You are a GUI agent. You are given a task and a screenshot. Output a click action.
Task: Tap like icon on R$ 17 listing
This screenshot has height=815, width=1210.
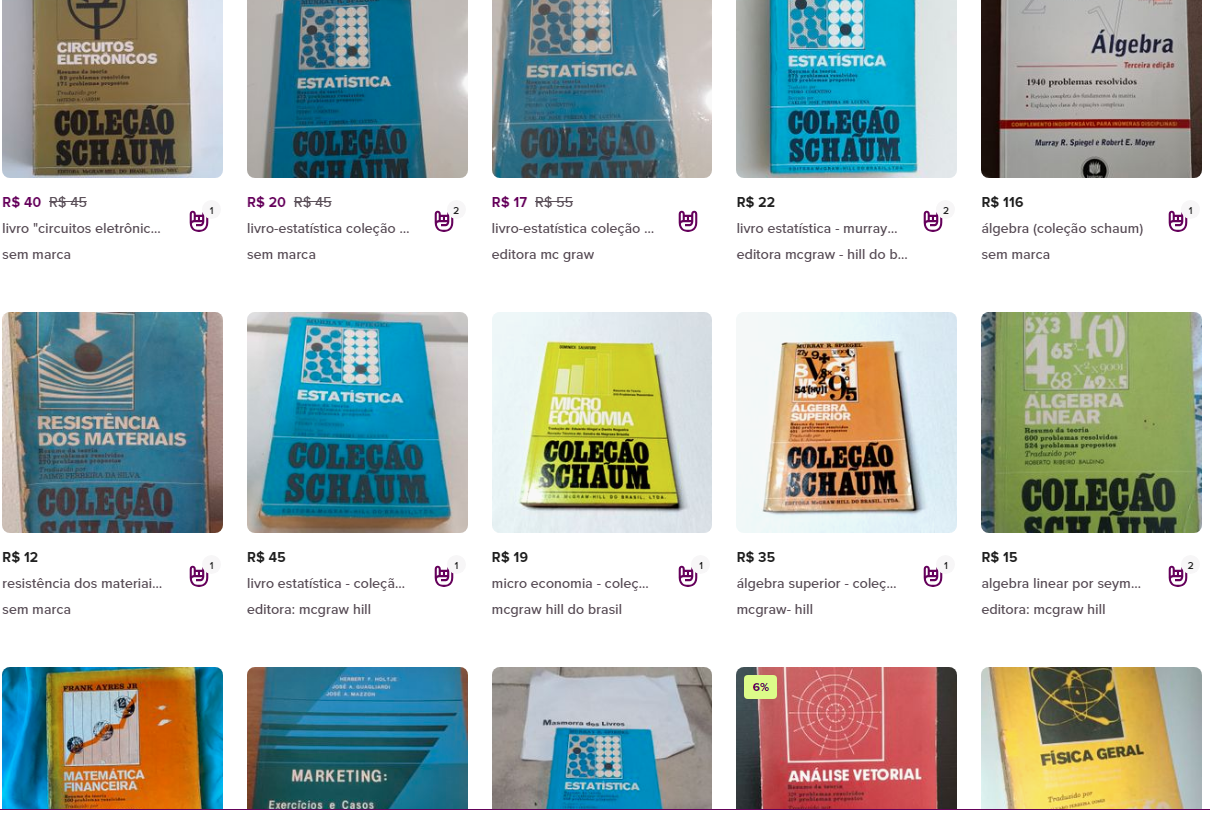click(688, 221)
